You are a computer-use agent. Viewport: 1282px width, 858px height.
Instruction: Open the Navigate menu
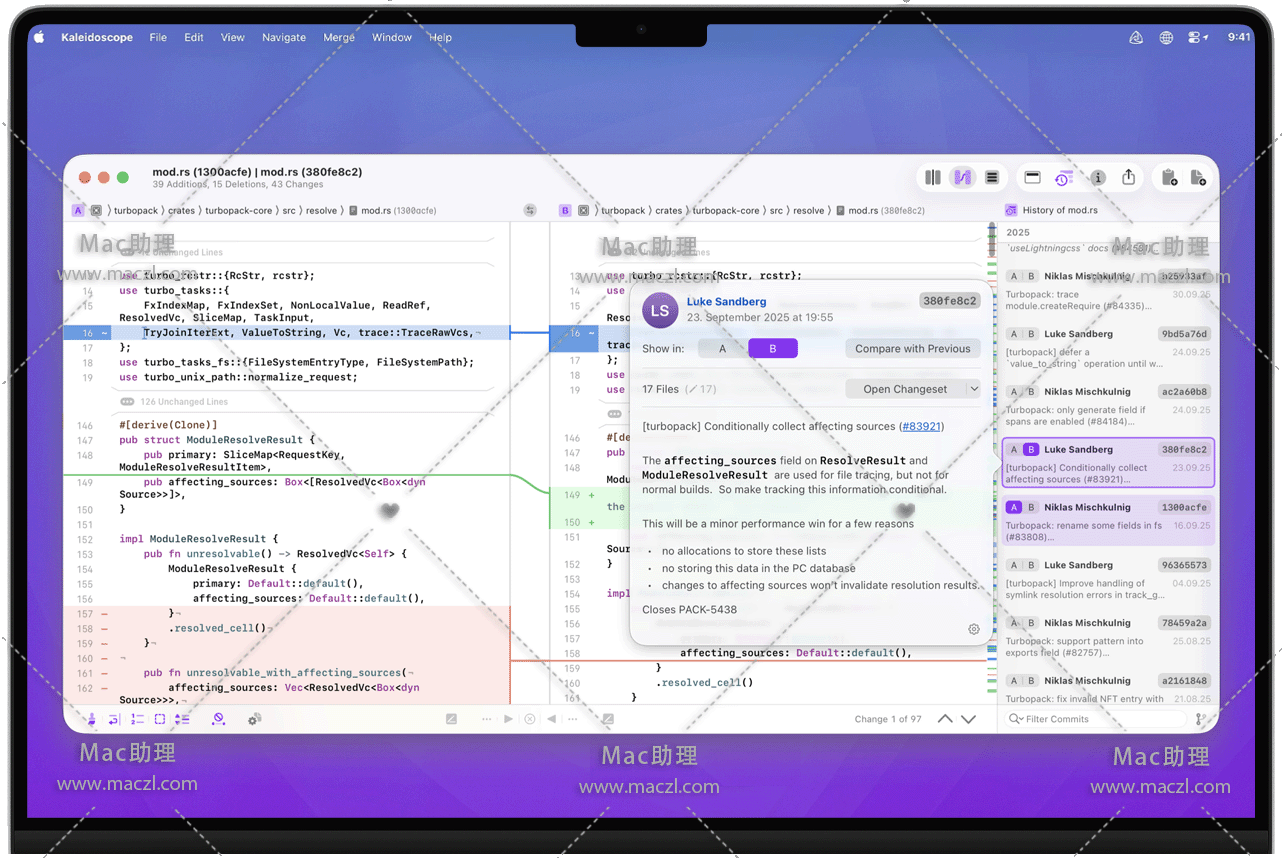284,37
